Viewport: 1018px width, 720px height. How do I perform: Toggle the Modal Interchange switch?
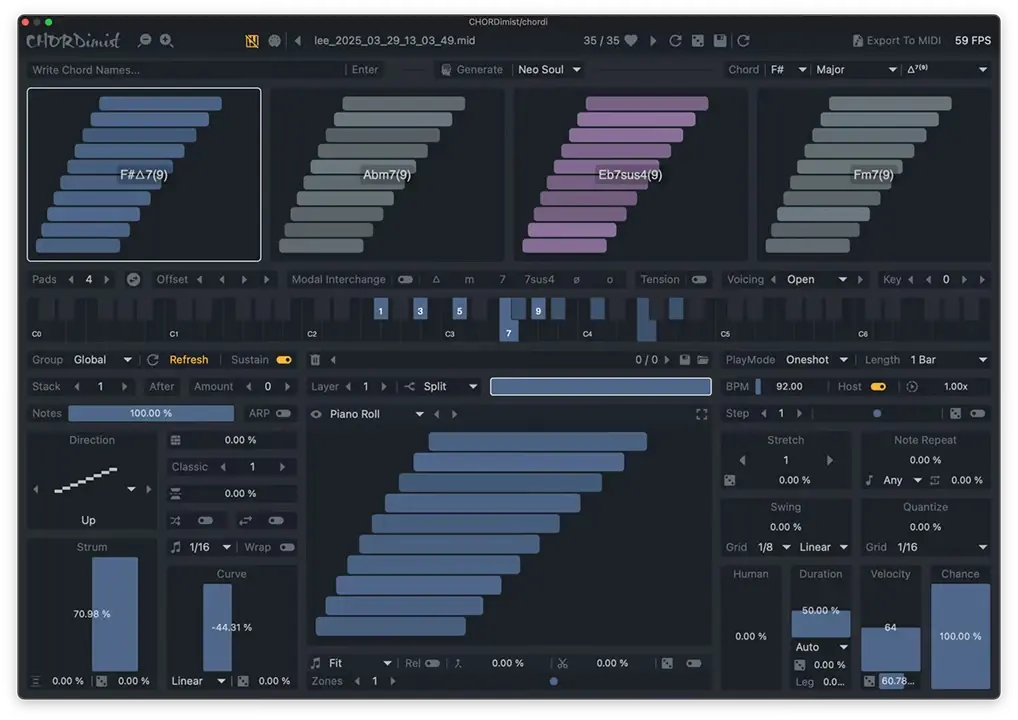coord(405,280)
